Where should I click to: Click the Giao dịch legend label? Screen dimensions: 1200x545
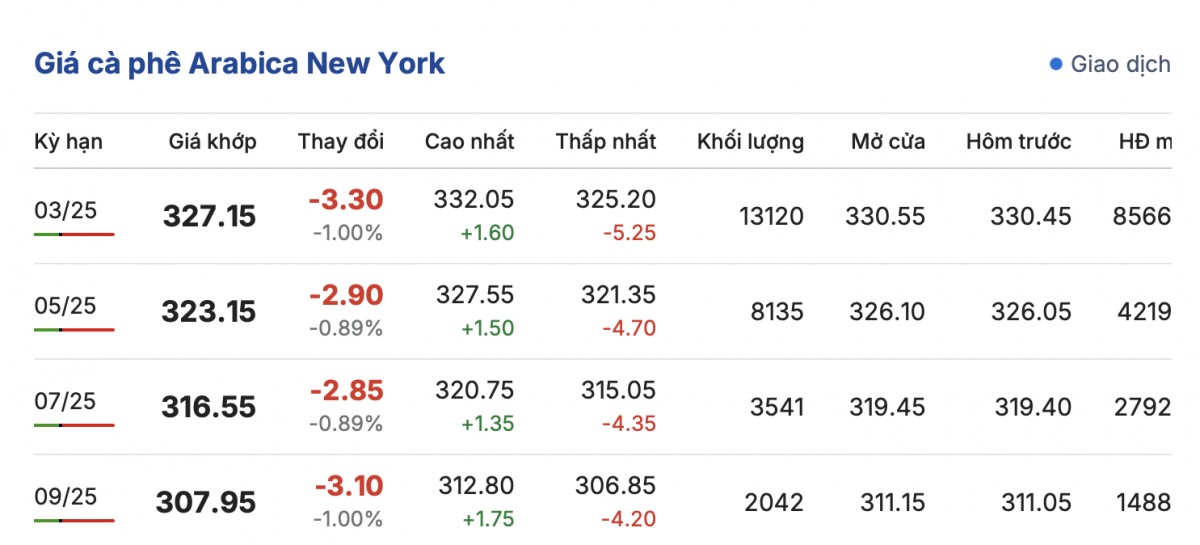pyautogui.click(x=1120, y=65)
